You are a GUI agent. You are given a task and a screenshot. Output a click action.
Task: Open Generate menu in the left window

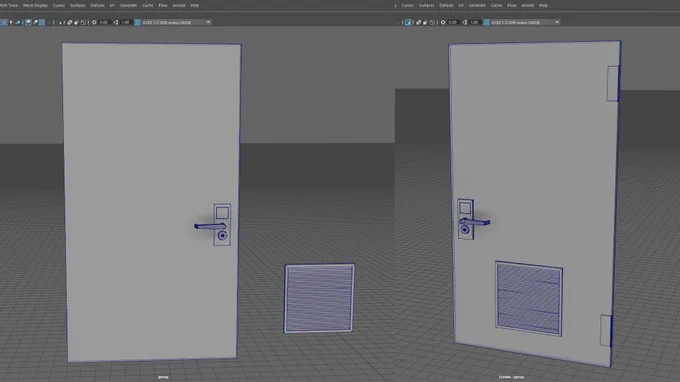[x=128, y=5]
